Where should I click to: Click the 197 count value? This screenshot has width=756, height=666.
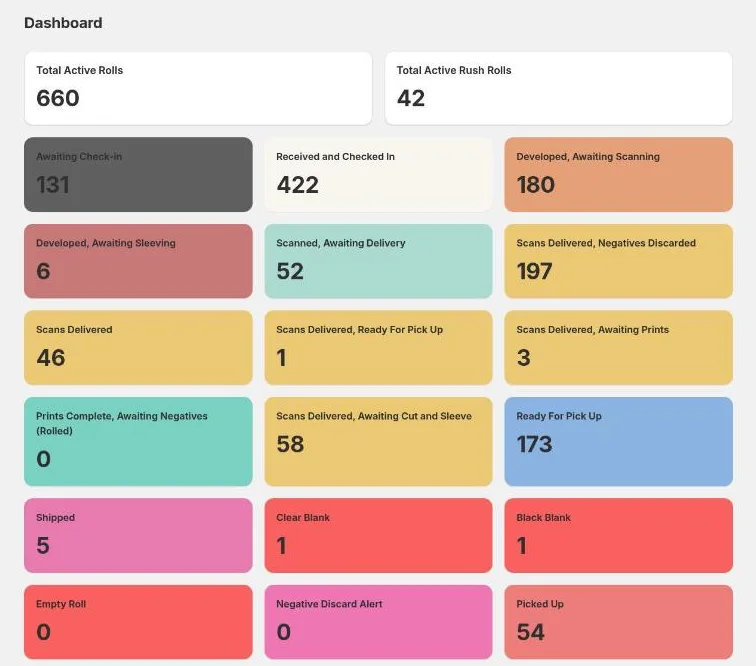534,271
